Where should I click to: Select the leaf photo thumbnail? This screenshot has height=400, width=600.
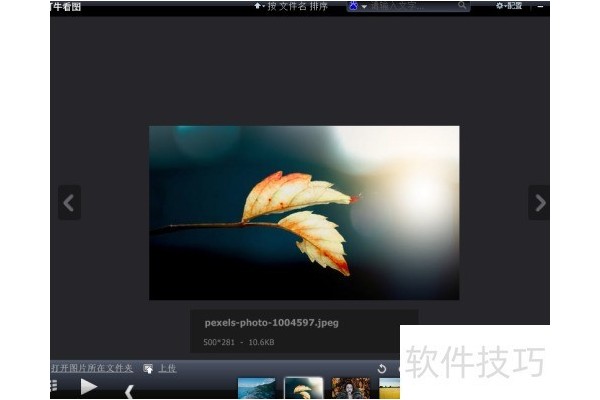click(304, 389)
